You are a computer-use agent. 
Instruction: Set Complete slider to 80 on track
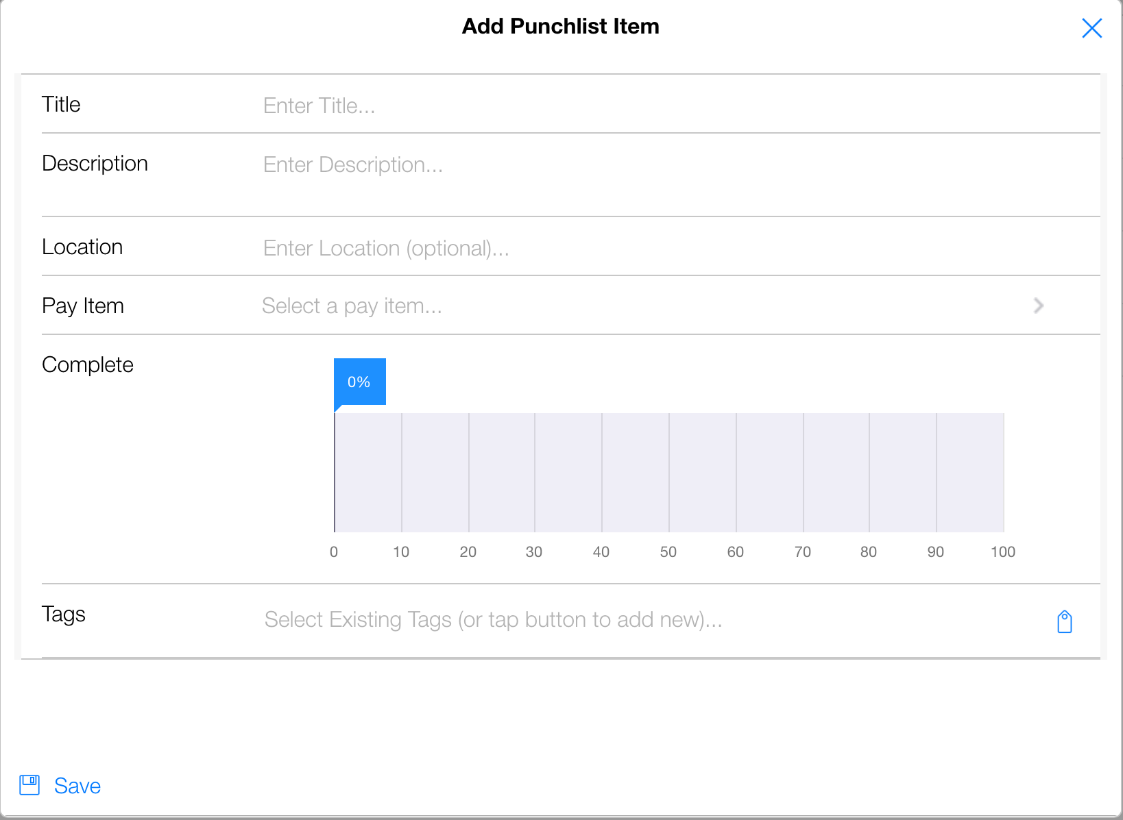[x=869, y=472]
